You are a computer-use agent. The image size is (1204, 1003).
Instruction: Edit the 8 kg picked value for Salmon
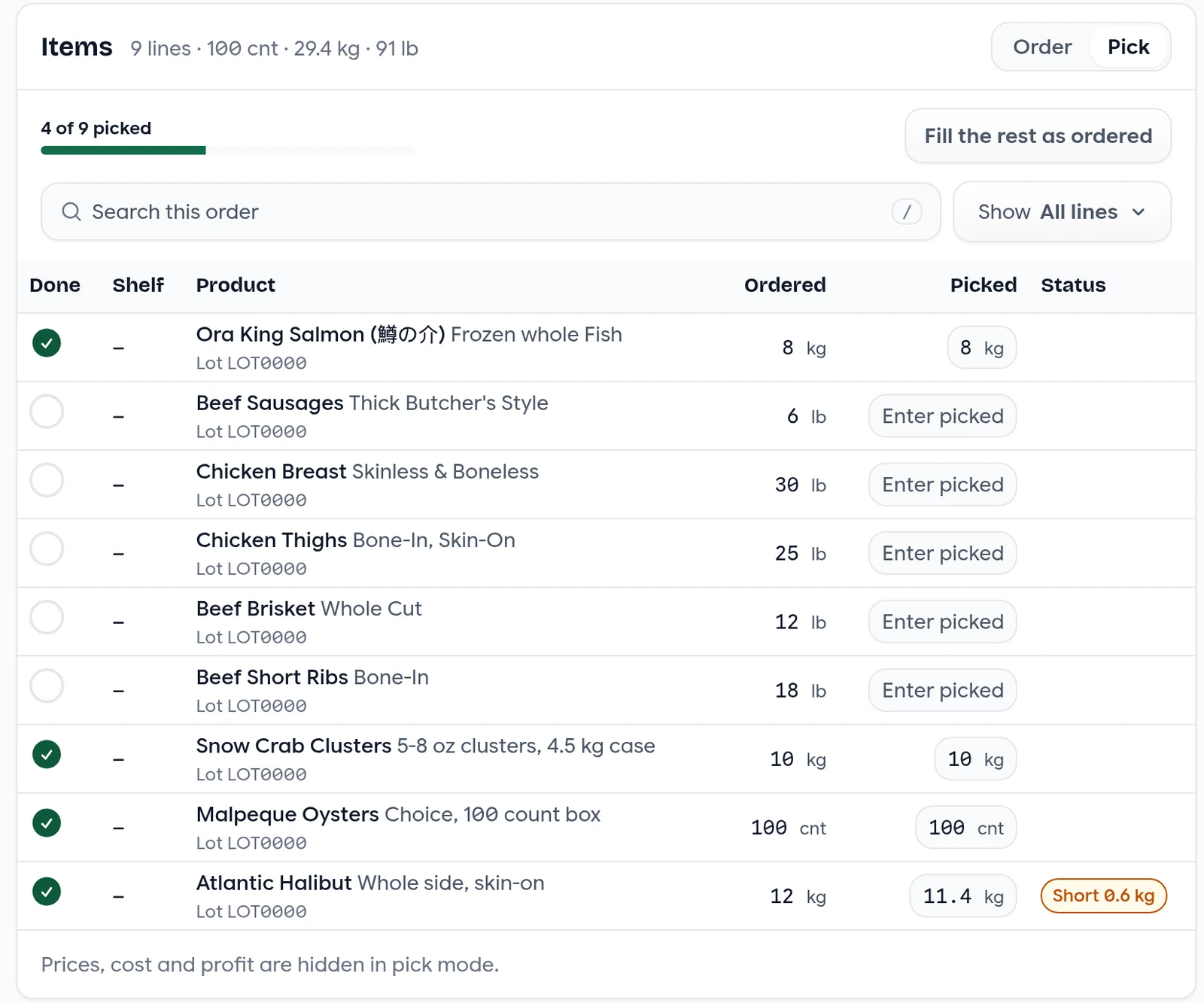(x=982, y=348)
